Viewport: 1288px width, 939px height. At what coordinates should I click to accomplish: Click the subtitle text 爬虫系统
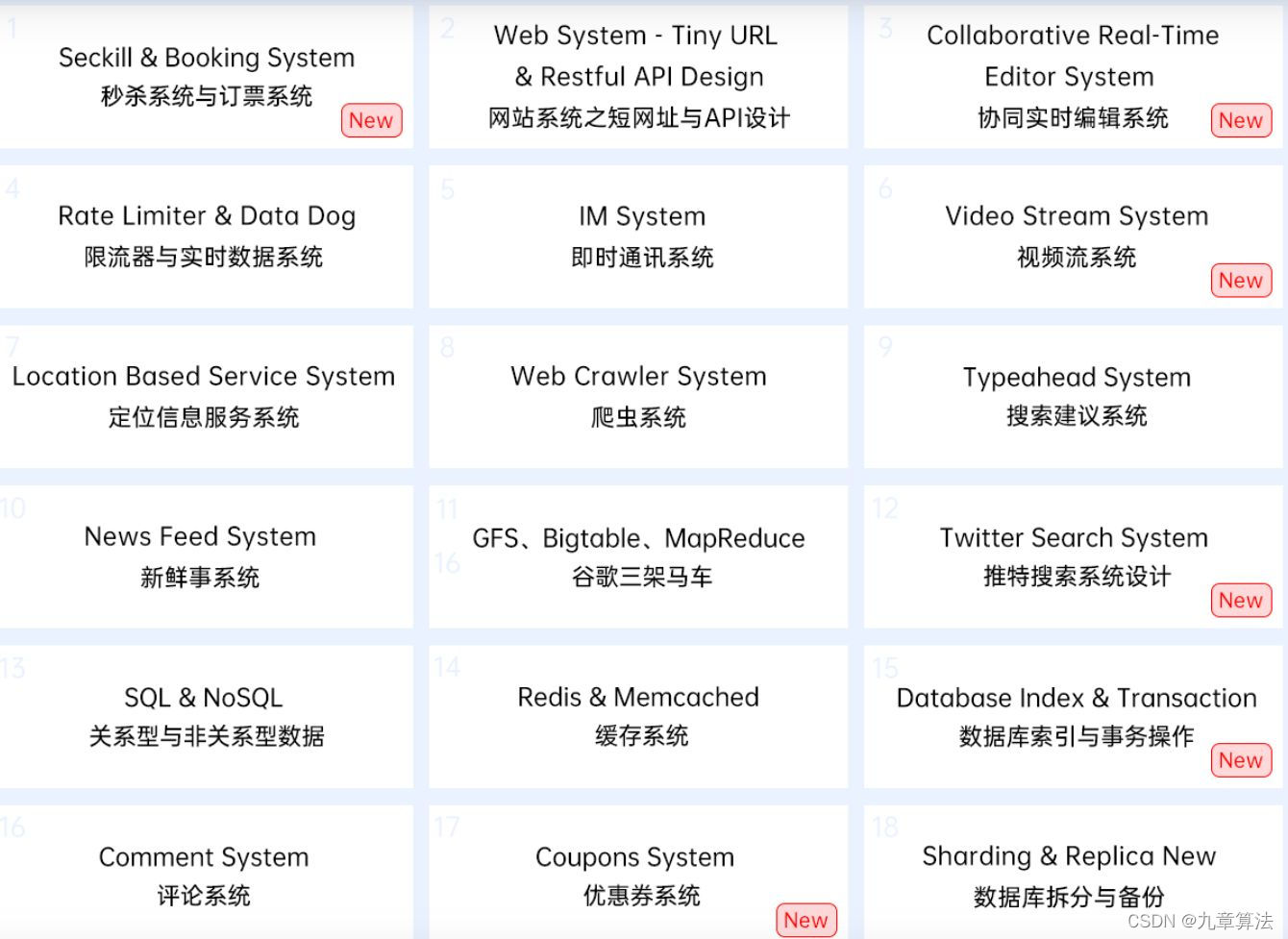638,417
